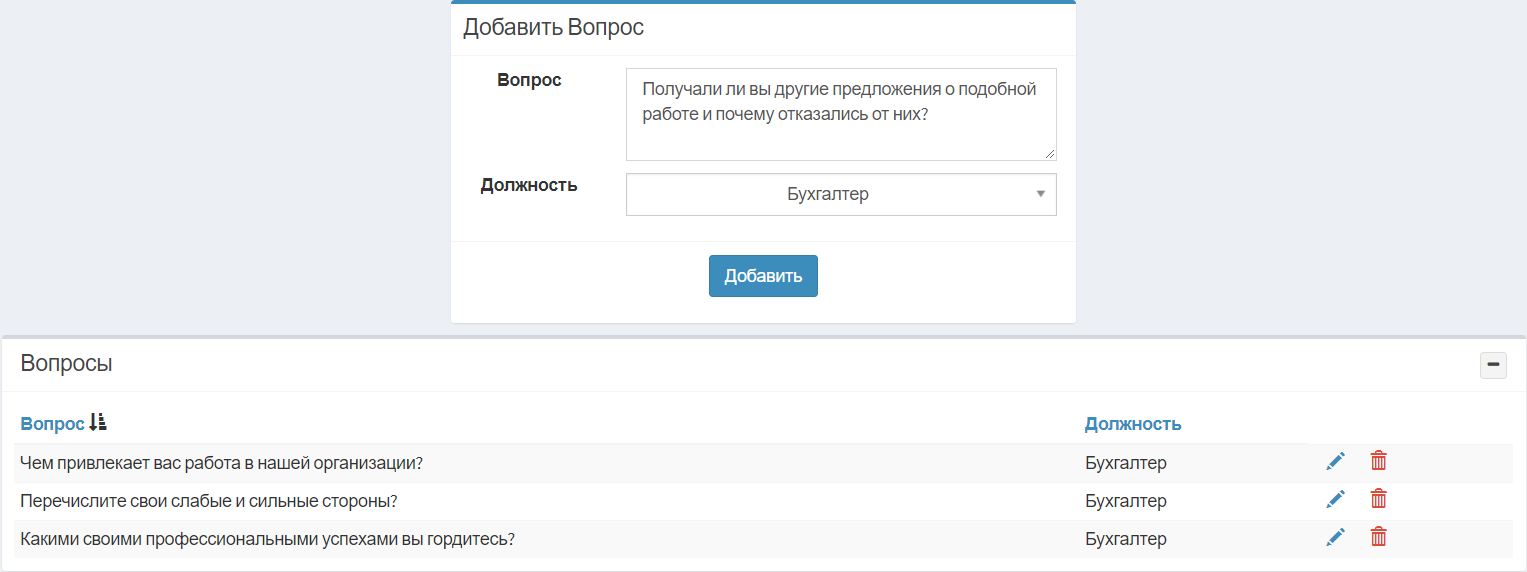Delete the question about attraction to our organization
This screenshot has height=572, width=1527.
[x=1378, y=461]
